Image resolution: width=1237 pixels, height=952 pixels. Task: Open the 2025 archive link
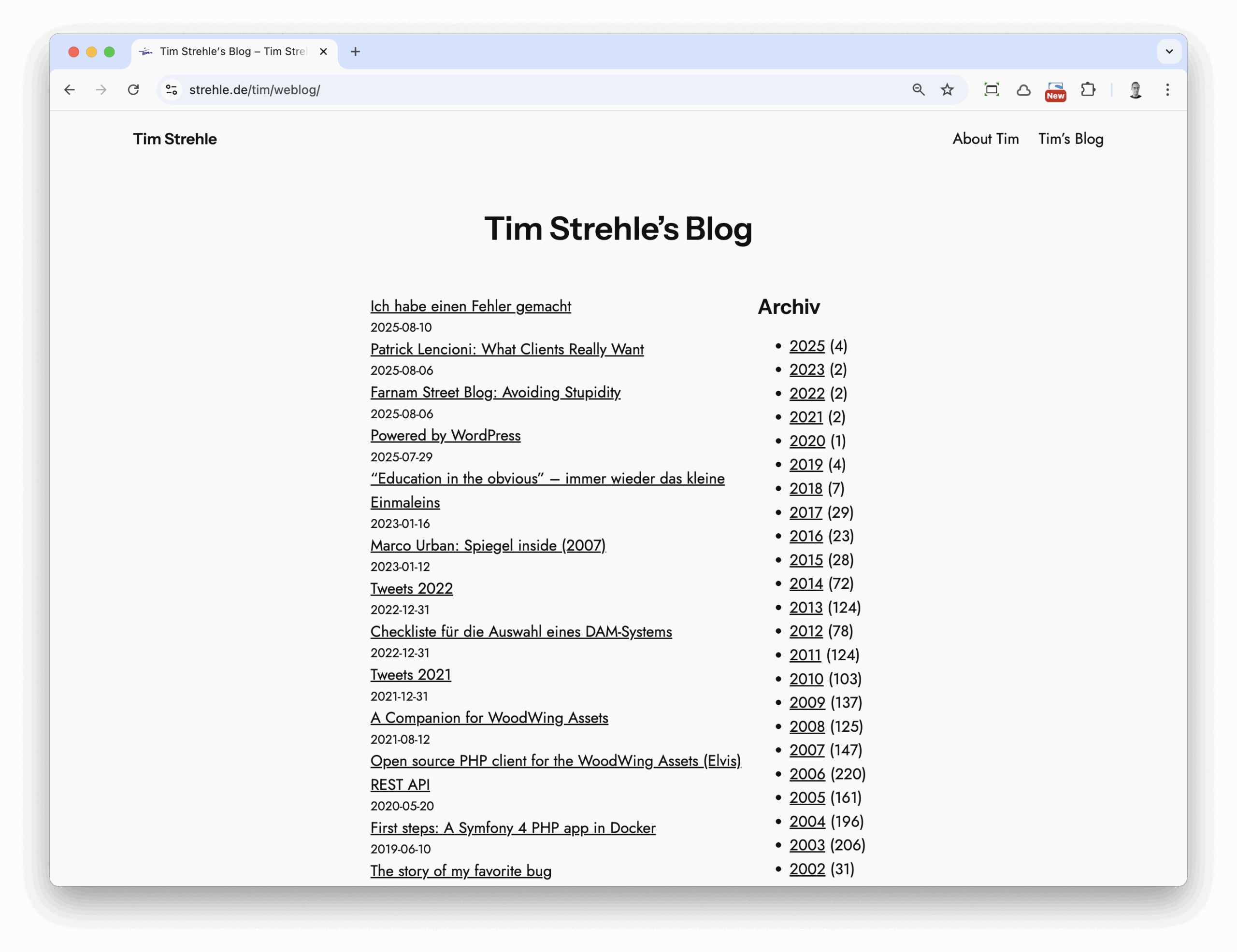(806, 346)
